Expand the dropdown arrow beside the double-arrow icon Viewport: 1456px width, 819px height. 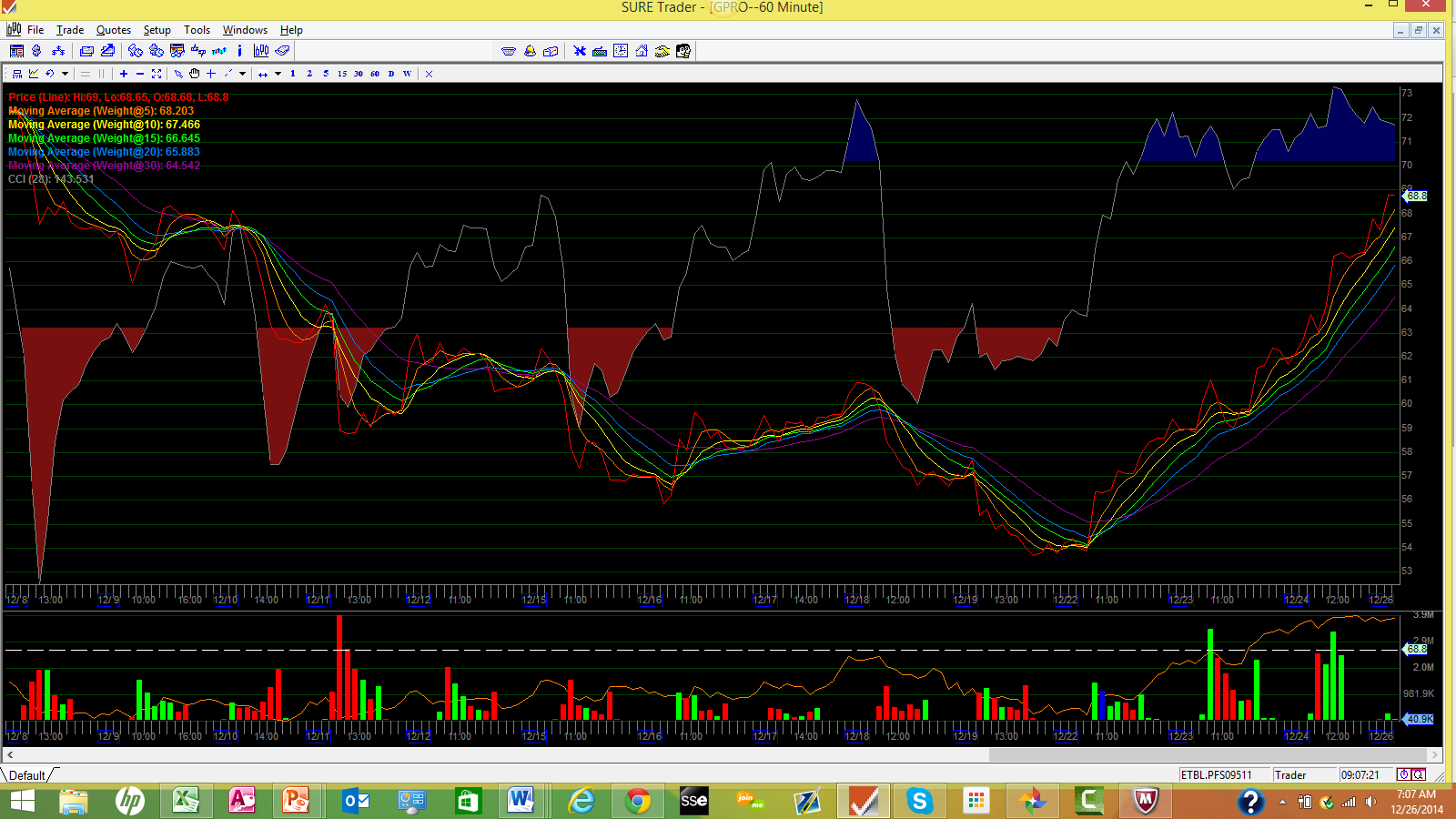pos(278,74)
